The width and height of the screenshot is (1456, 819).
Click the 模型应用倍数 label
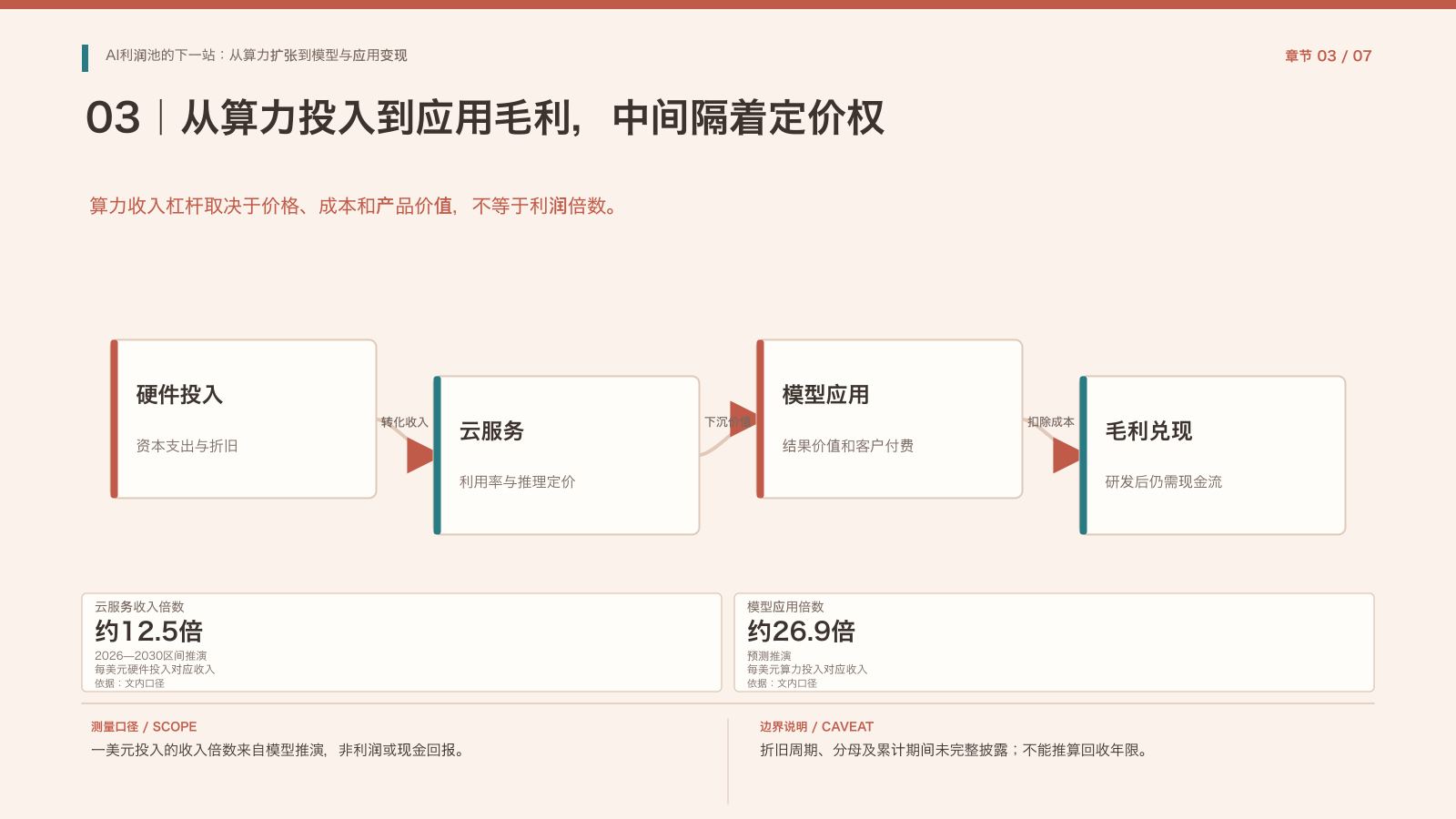(785, 607)
